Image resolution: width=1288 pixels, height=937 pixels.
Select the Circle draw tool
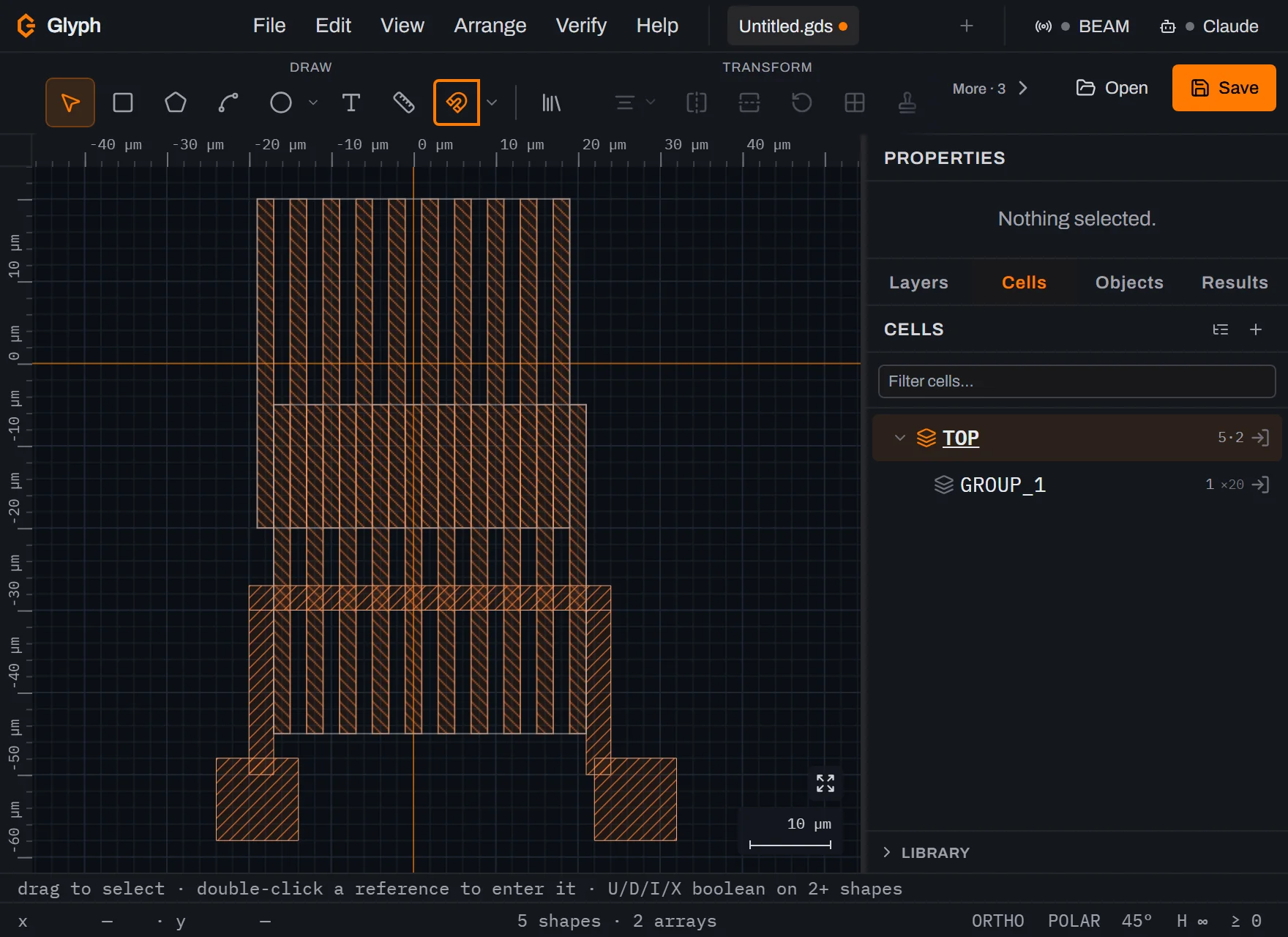[x=281, y=102]
